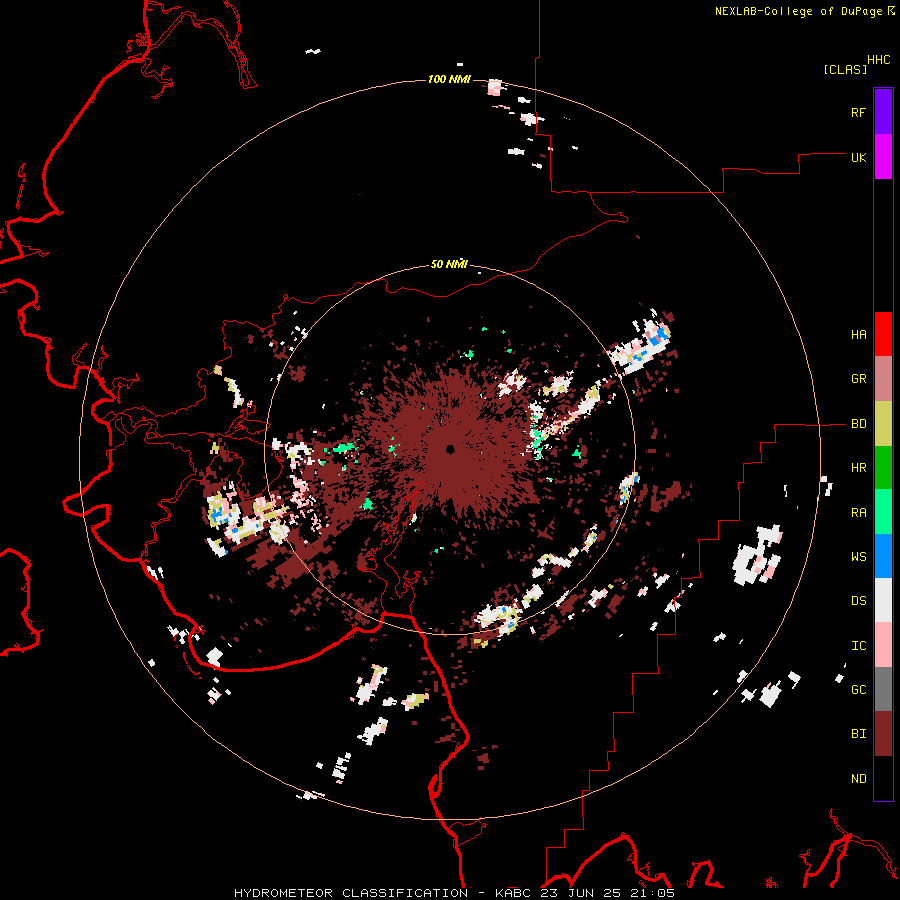The image size is (900, 900).
Task: Click the HHC product label
Action: pyautogui.click(x=878, y=60)
